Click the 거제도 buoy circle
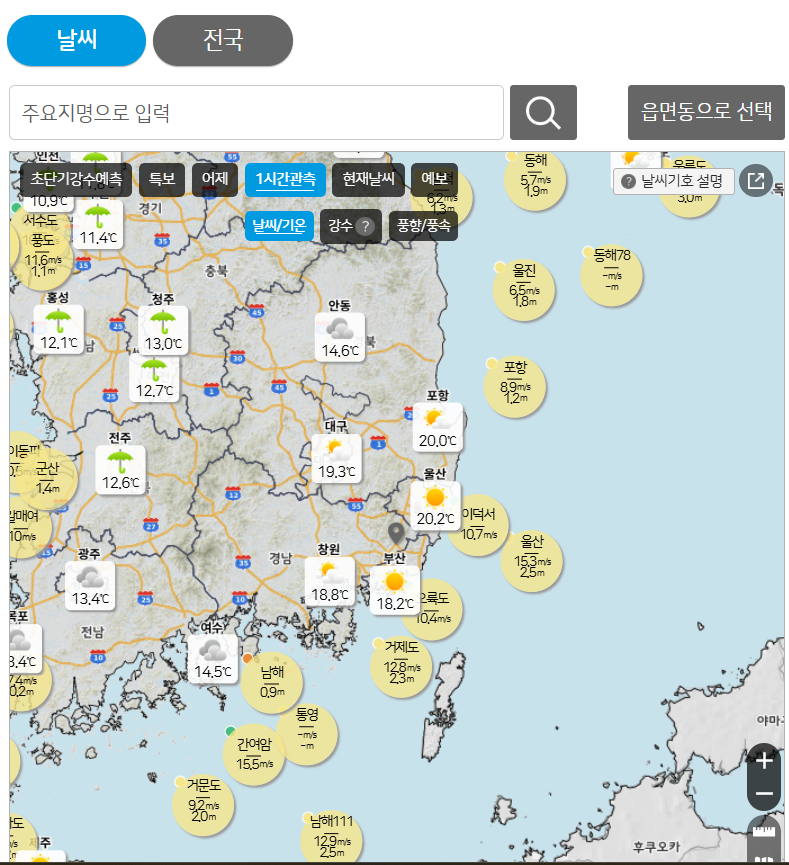This screenshot has height=865, width=789. pos(401,667)
